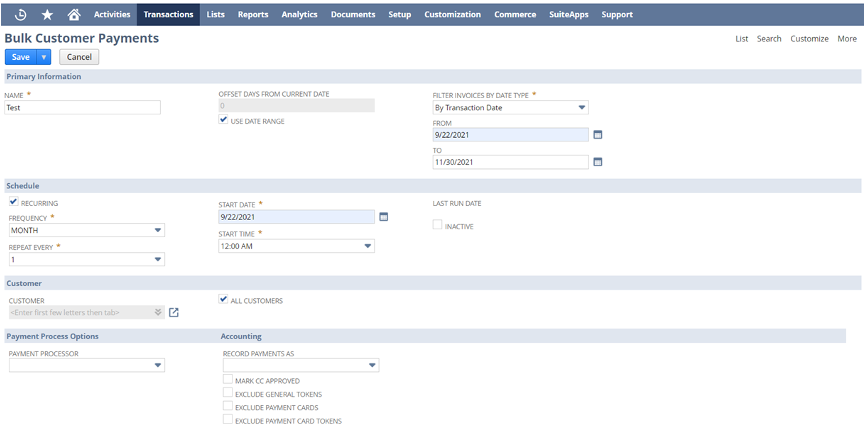
Task: Click the List link
Action: click(x=742, y=39)
